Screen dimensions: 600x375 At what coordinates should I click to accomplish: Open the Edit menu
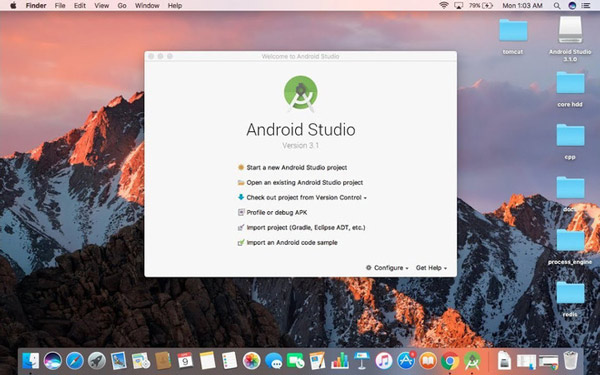tap(80, 5)
